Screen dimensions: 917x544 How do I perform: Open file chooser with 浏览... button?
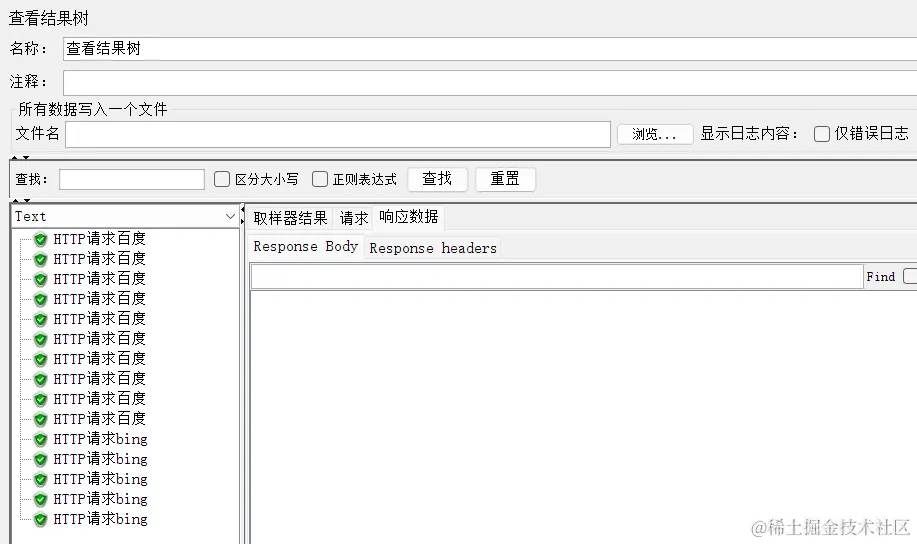tap(655, 135)
